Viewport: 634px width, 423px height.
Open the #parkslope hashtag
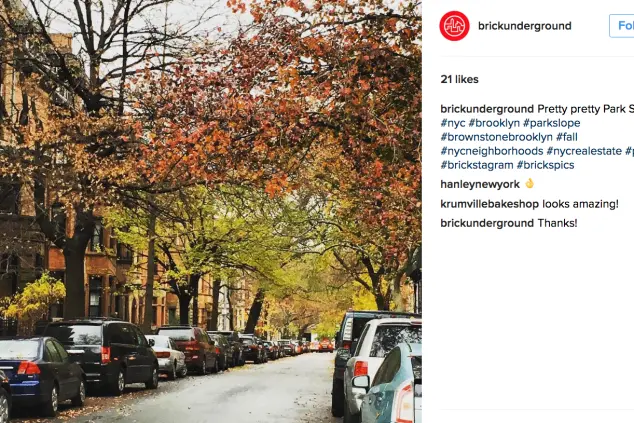(x=552, y=123)
